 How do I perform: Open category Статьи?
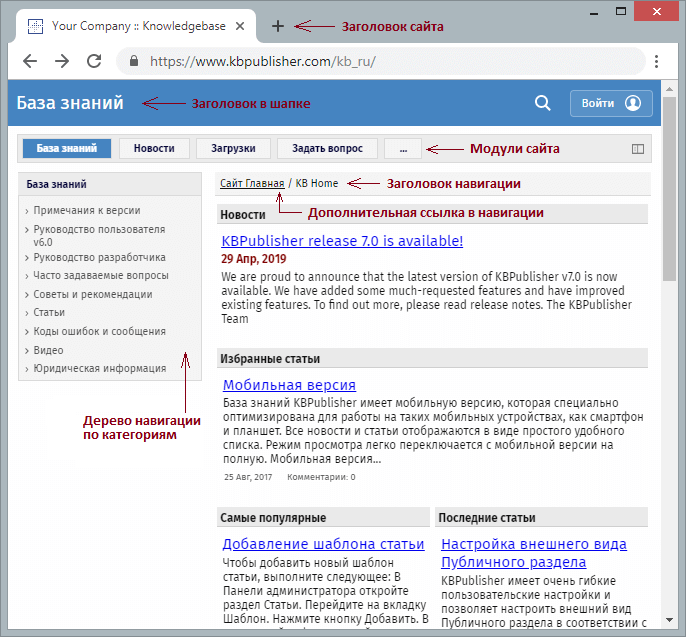click(x=49, y=312)
